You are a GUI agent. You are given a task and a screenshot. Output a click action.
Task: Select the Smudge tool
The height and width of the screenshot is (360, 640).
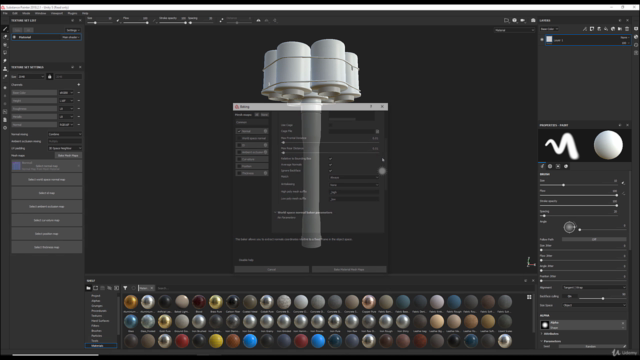[5, 61]
